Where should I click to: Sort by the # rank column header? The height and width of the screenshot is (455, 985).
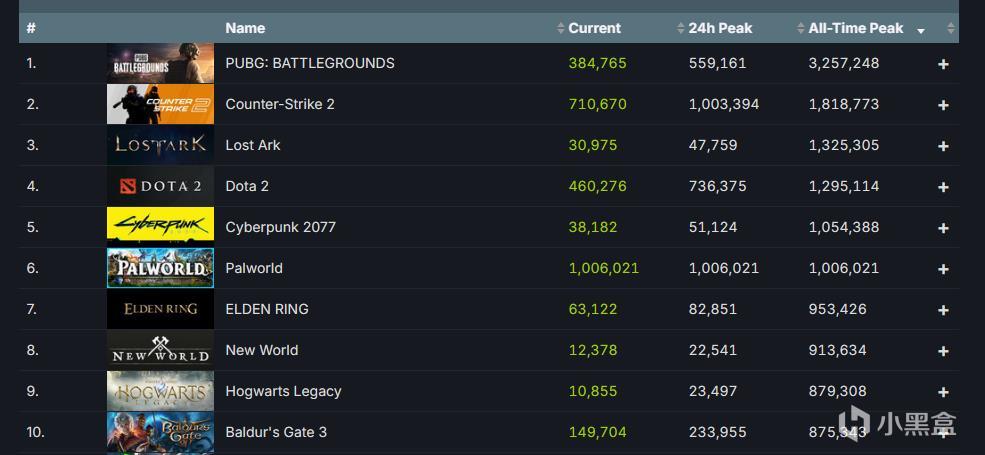click(x=31, y=28)
